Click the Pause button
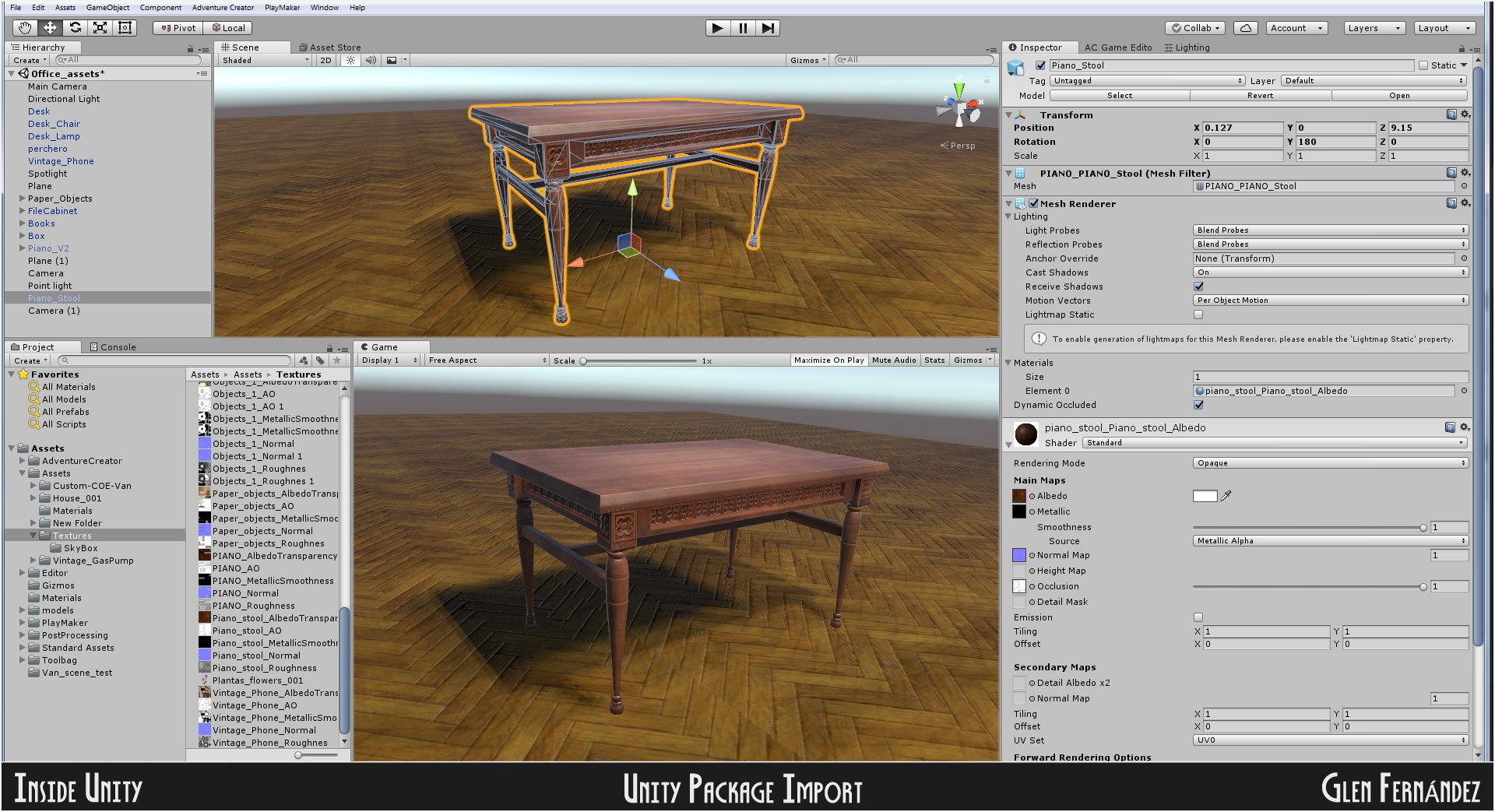The height and width of the screenshot is (812, 1495). coord(743,28)
